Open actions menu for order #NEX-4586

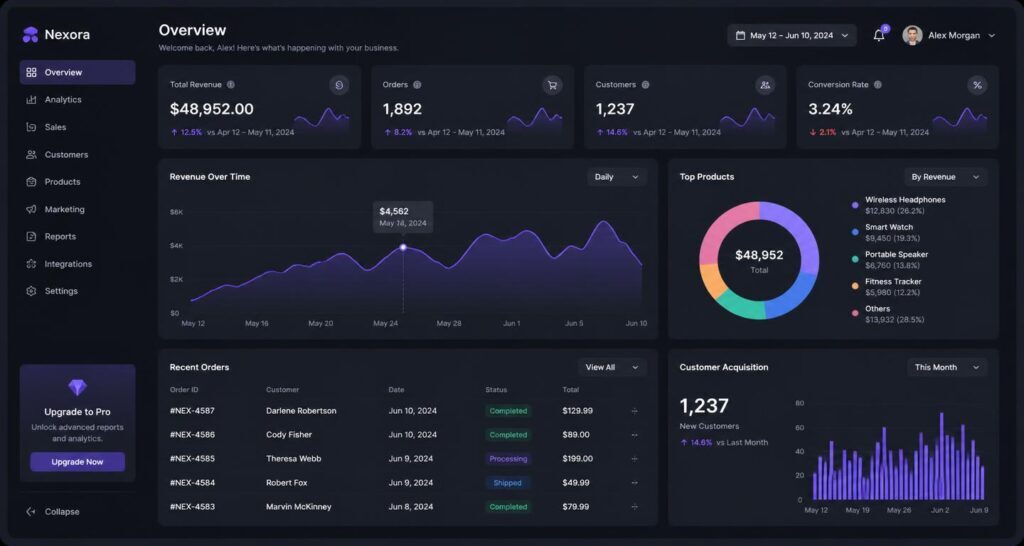click(634, 435)
